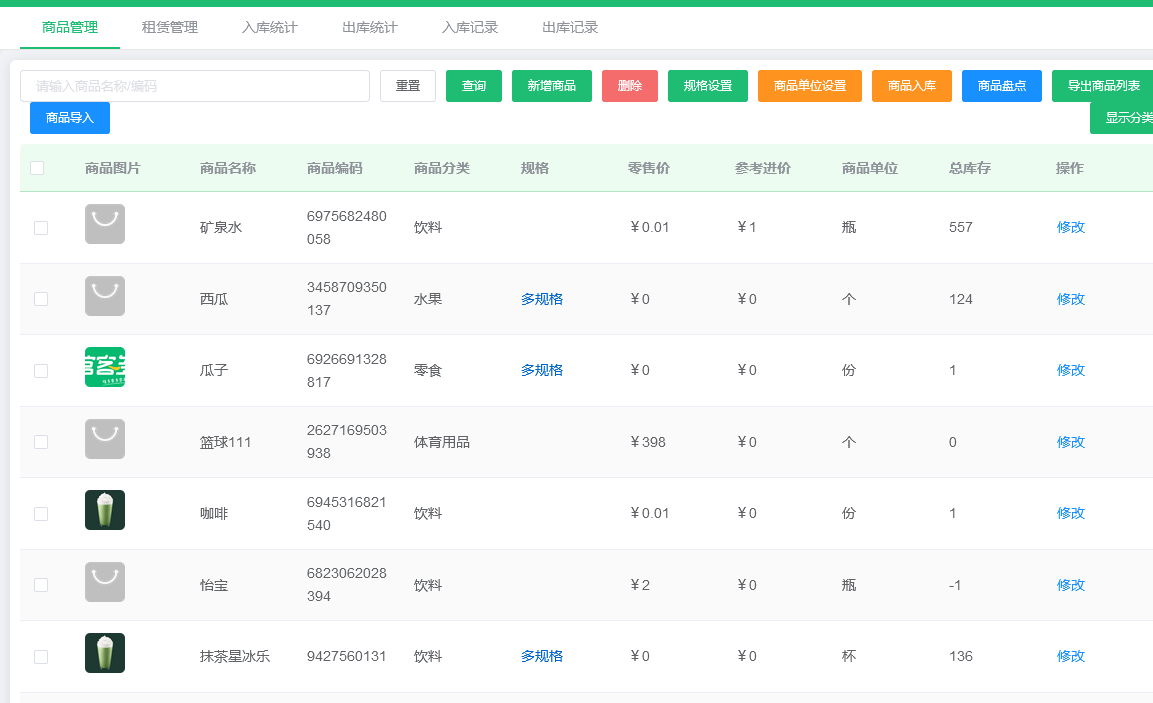
Task: Open the 瓜子 product image
Action: (105, 367)
